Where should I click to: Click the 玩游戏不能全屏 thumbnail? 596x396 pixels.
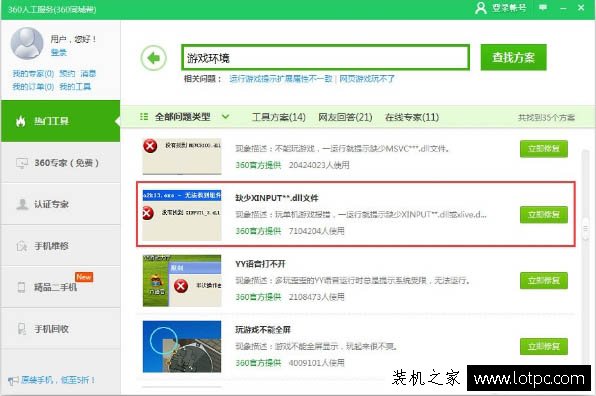pyautogui.click(x=182, y=347)
